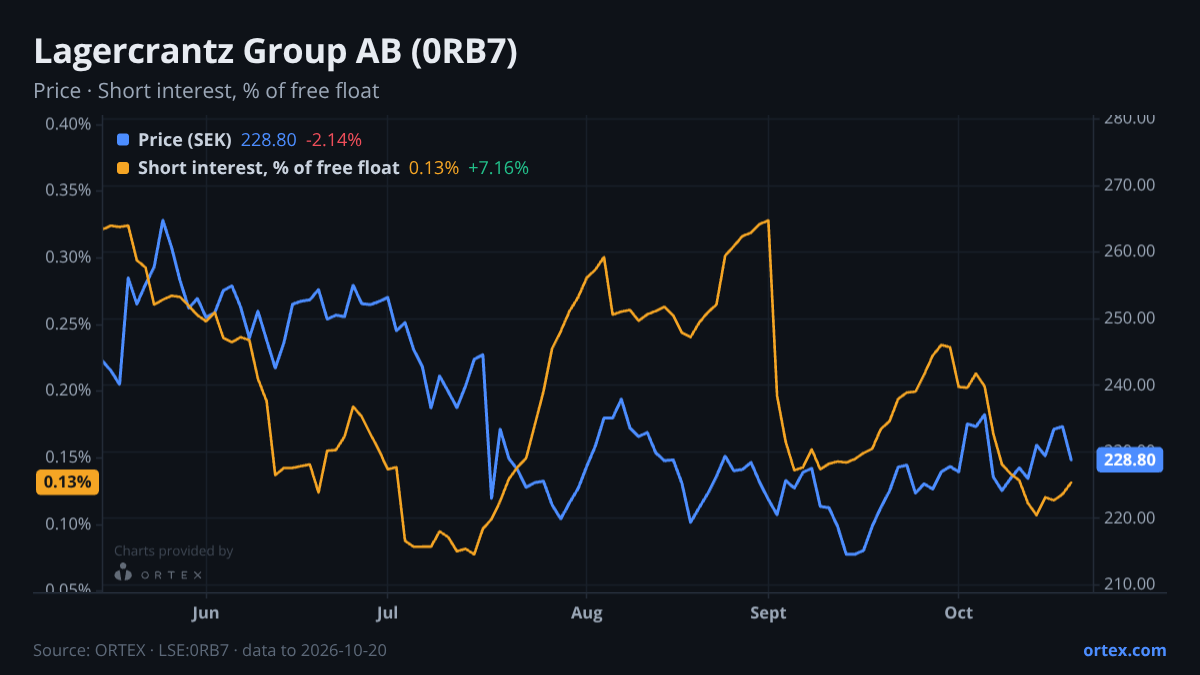Click the 210.00 right axis label
This screenshot has height=675, width=1200.
[1130, 584]
